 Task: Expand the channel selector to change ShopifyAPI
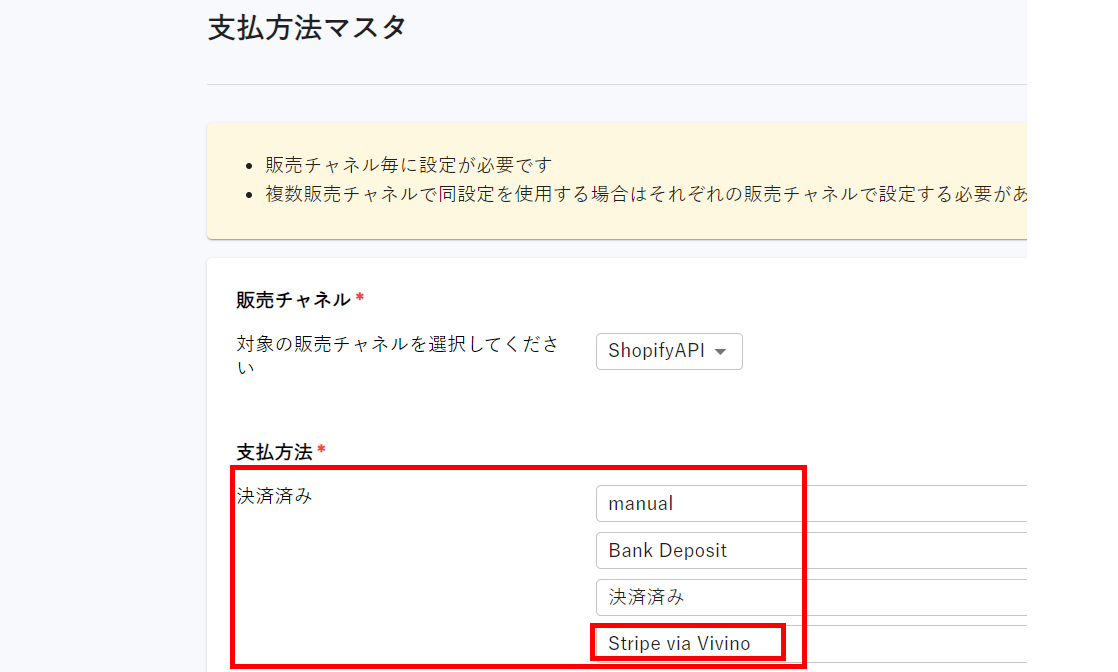pyautogui.click(x=668, y=351)
